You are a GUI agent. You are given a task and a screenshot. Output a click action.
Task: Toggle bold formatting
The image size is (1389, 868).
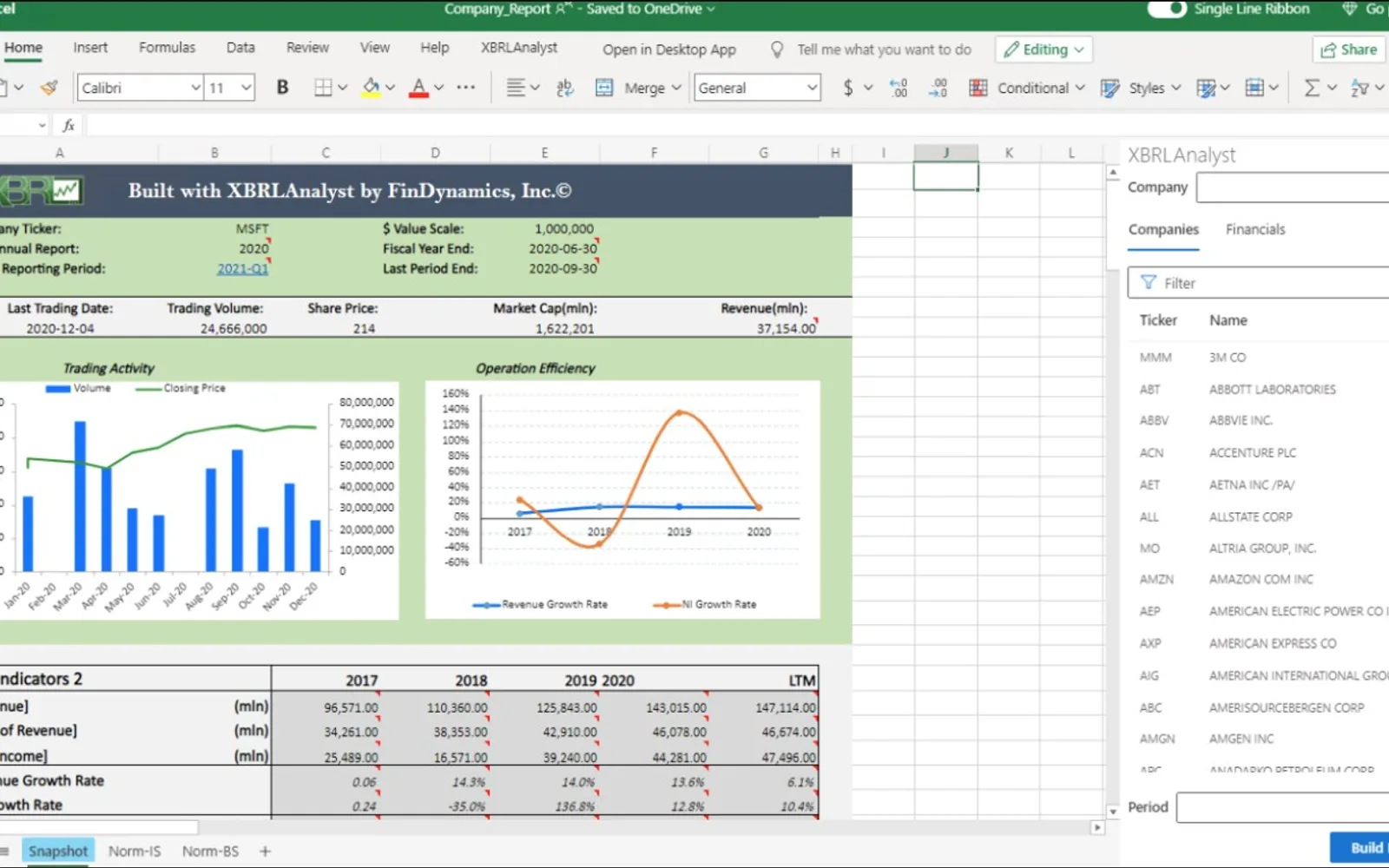coord(282,88)
